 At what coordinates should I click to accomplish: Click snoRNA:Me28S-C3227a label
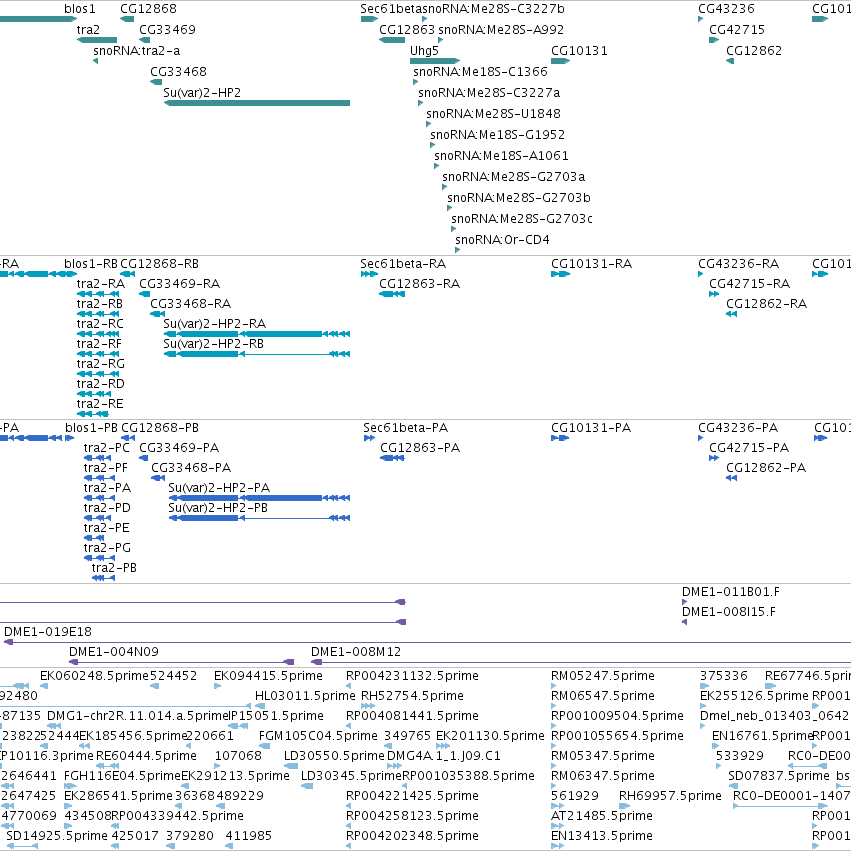click(x=488, y=93)
